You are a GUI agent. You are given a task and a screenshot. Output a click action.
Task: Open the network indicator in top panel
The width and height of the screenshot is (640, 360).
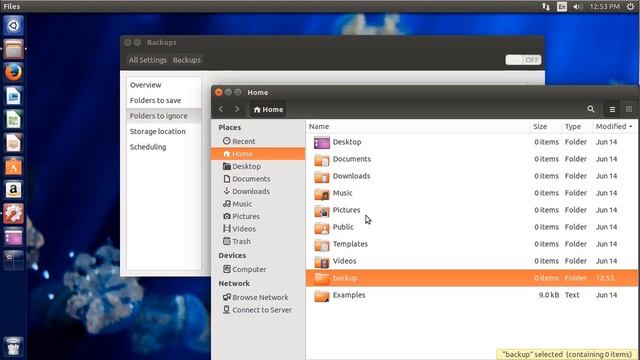click(546, 6)
